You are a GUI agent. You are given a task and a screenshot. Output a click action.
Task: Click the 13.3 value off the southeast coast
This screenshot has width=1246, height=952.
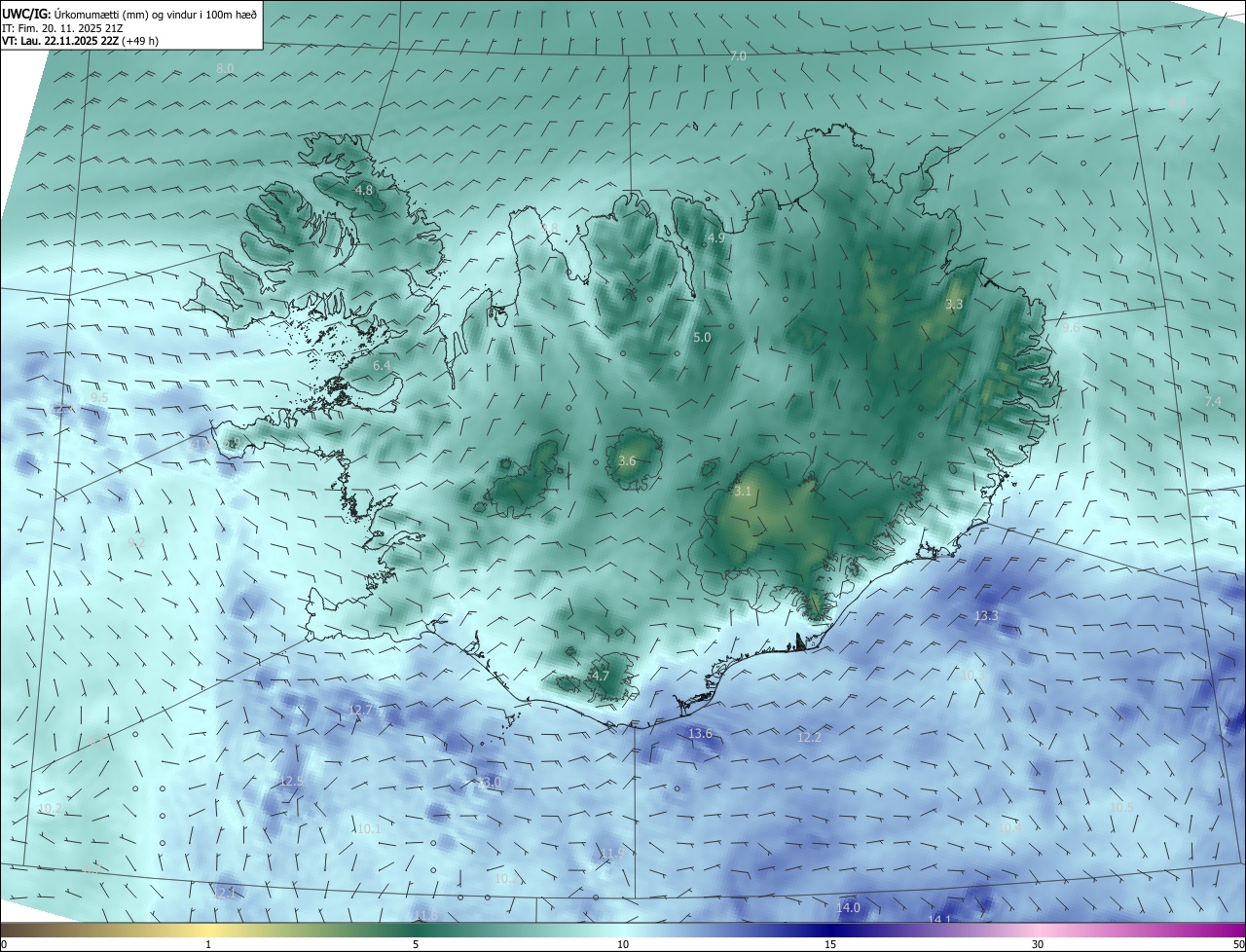986,616
